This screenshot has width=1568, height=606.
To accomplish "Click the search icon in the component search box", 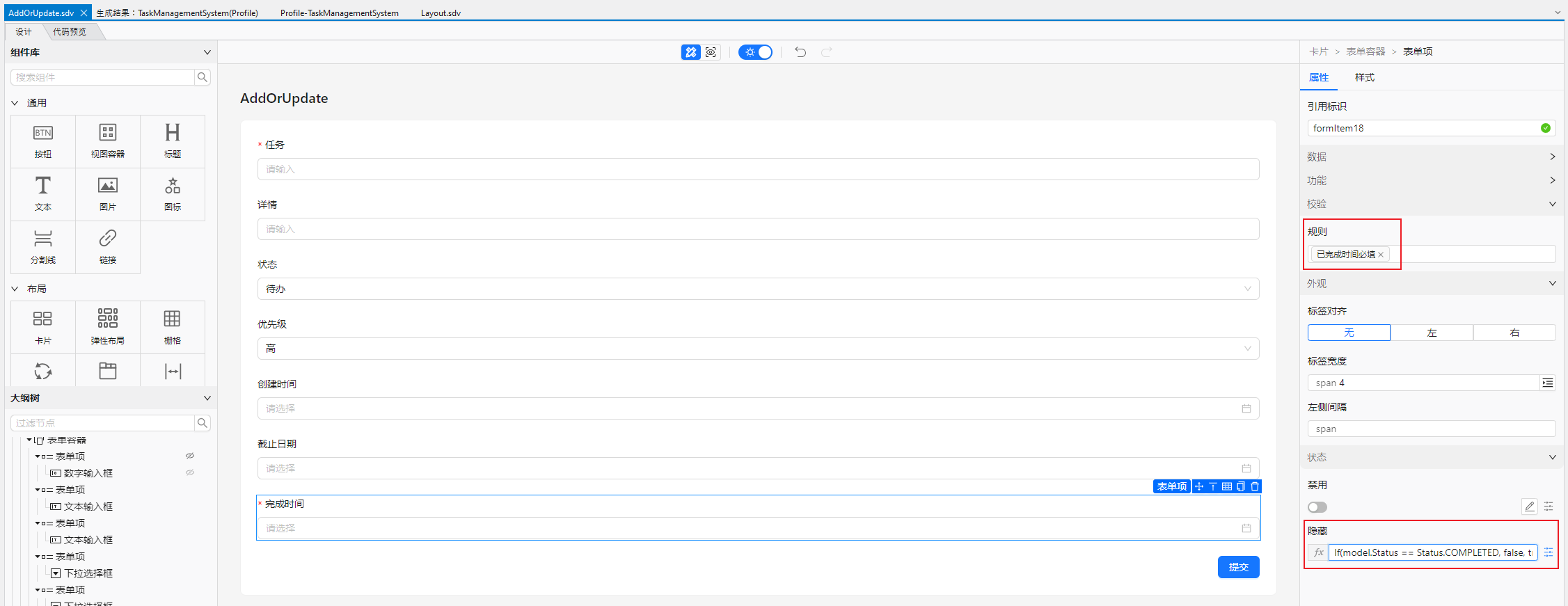I will (203, 77).
